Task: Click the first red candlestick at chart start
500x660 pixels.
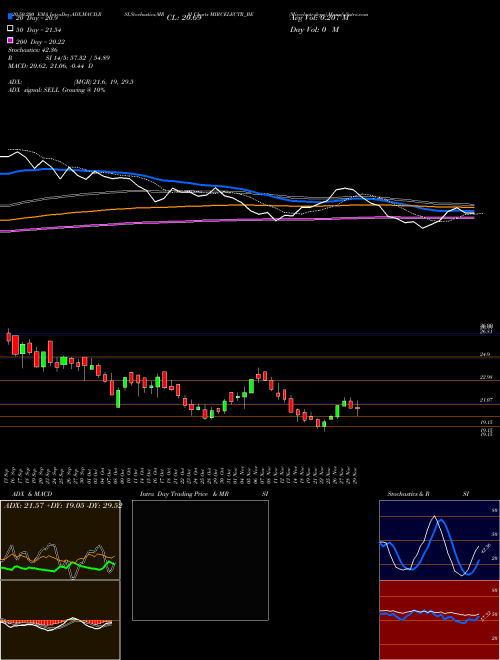Action: click(8, 336)
